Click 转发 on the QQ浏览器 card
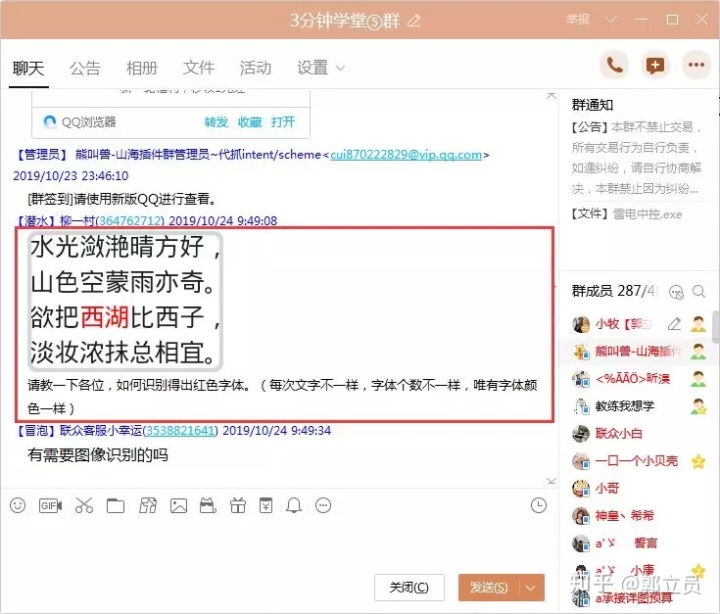The height and width of the screenshot is (614, 720). coord(216,122)
